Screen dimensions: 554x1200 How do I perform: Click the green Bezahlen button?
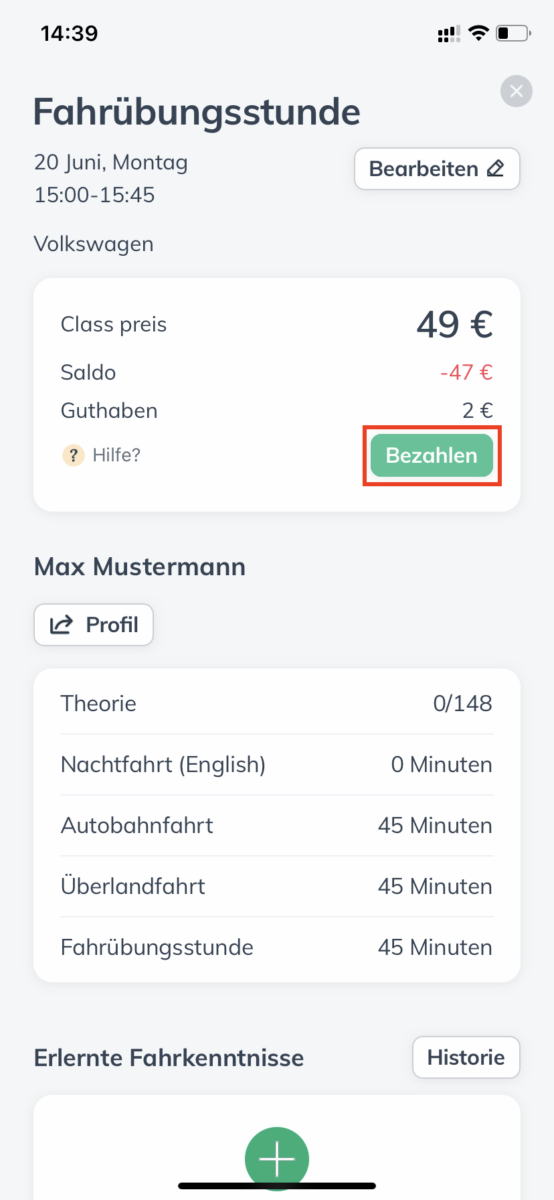(431, 455)
